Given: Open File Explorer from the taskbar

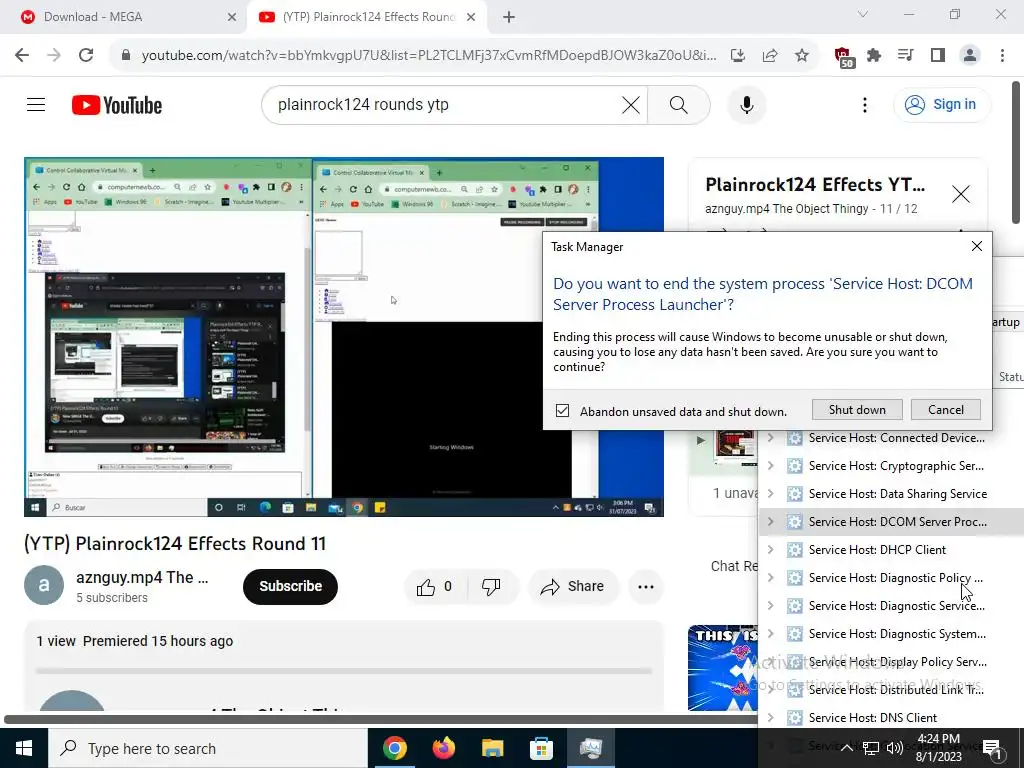Looking at the screenshot, I should coord(492,748).
